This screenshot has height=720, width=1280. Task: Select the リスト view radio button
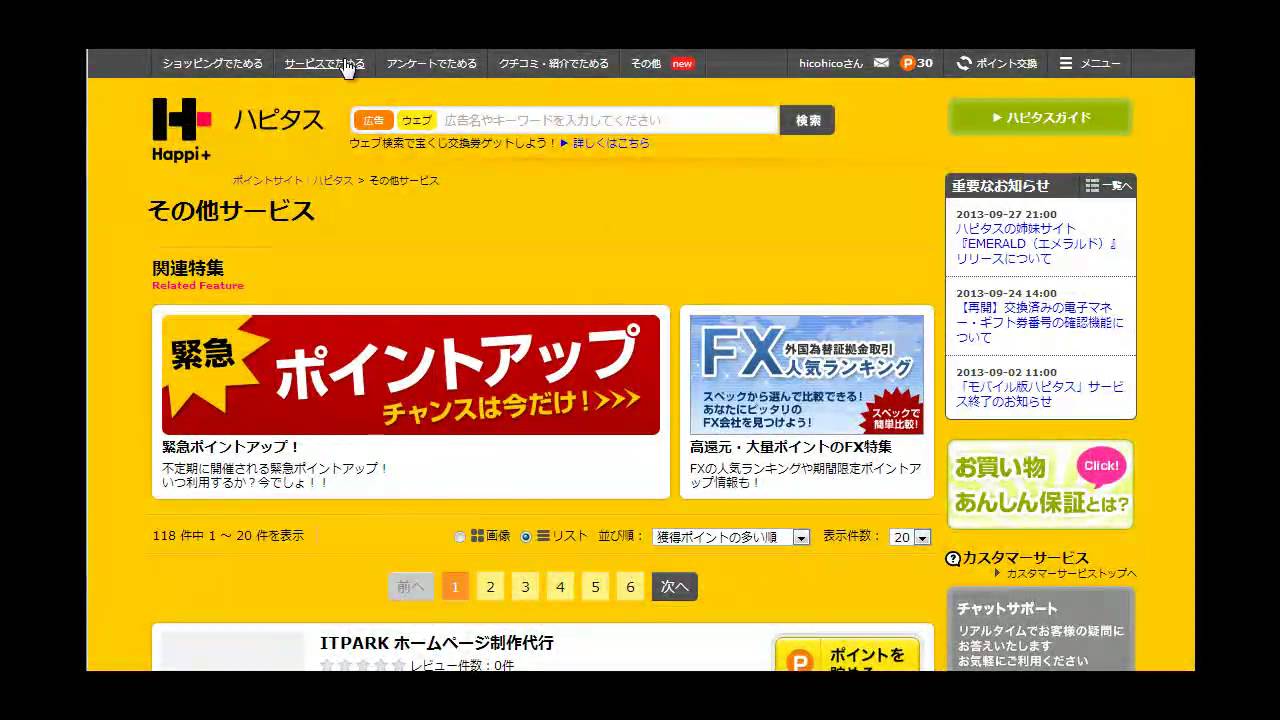point(526,537)
